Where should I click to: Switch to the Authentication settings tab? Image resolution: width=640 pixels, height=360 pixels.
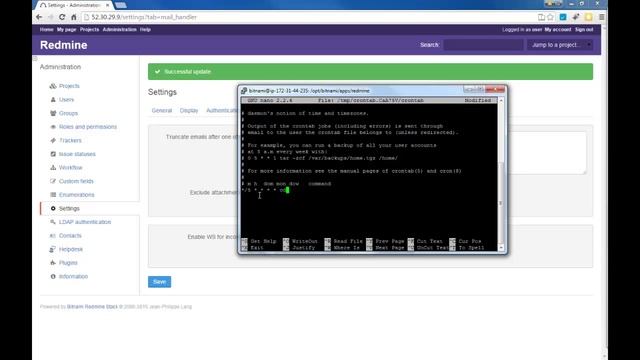click(222, 111)
